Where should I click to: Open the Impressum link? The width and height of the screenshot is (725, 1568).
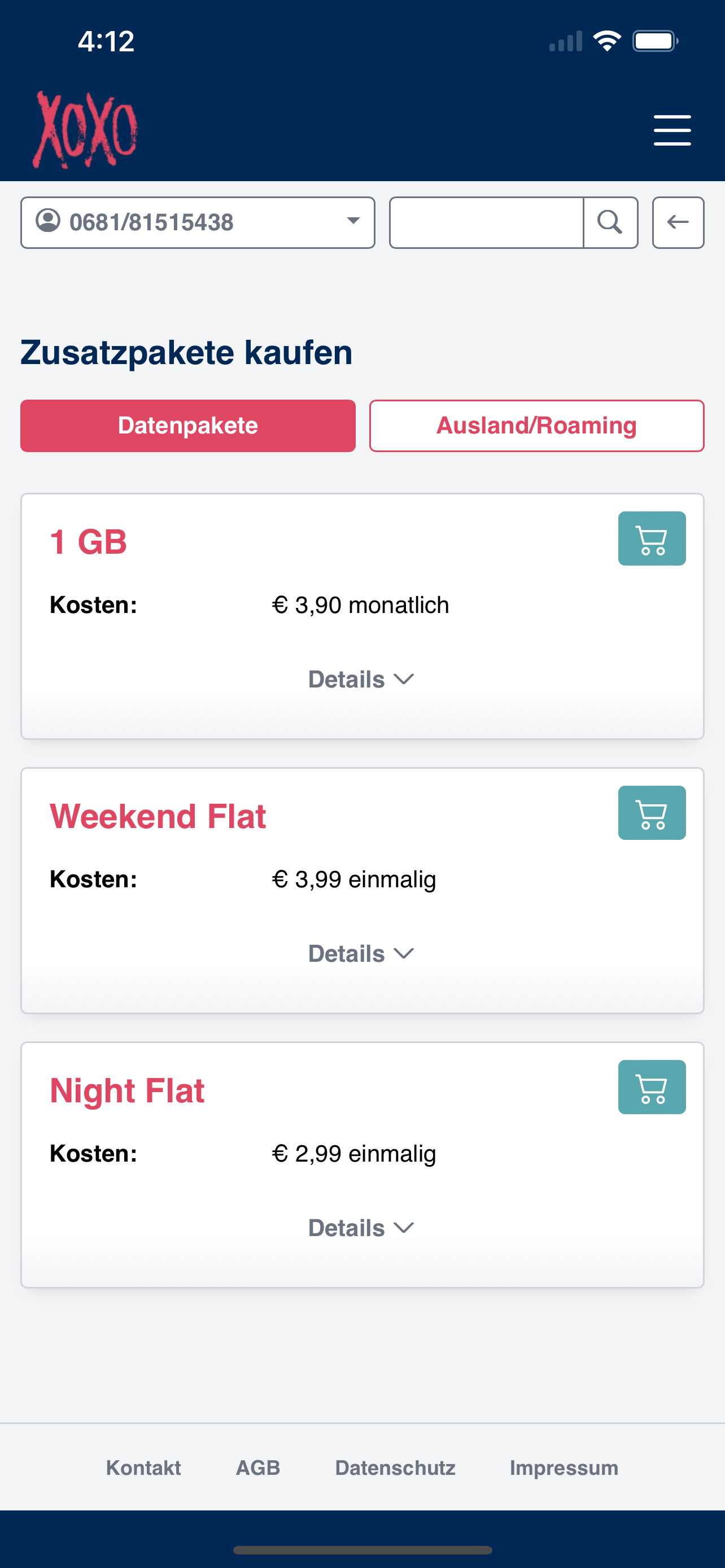click(x=564, y=1468)
